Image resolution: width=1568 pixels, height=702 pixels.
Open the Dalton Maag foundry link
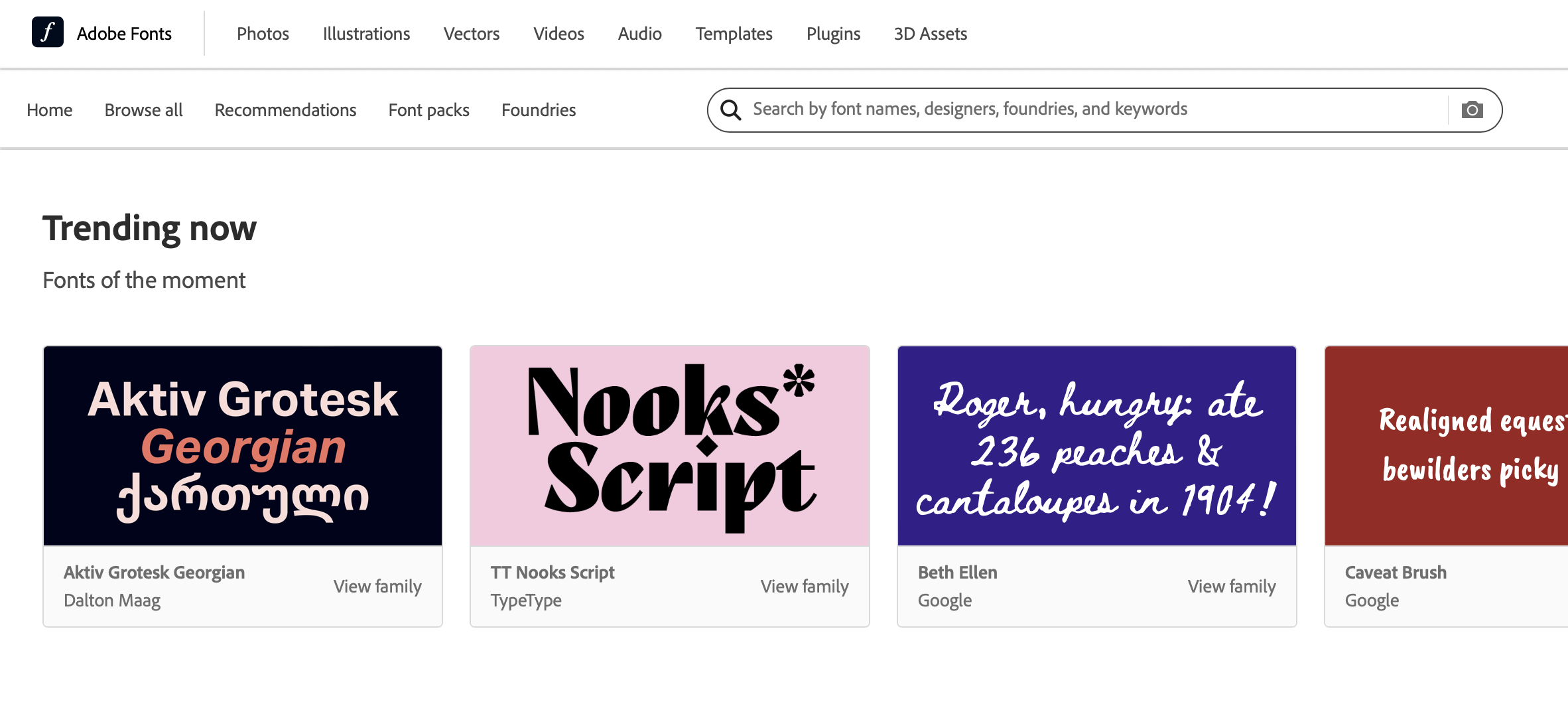pos(112,600)
